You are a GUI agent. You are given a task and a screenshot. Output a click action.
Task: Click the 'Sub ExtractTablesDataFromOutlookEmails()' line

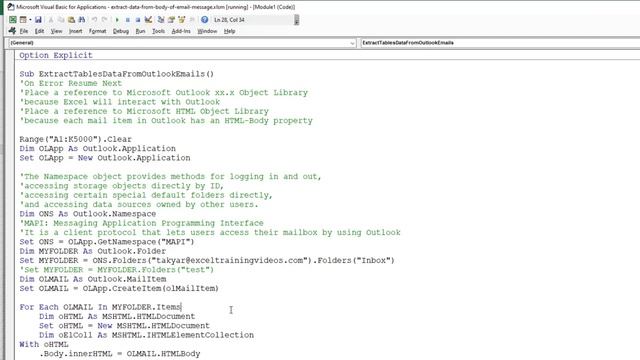(x=117, y=74)
